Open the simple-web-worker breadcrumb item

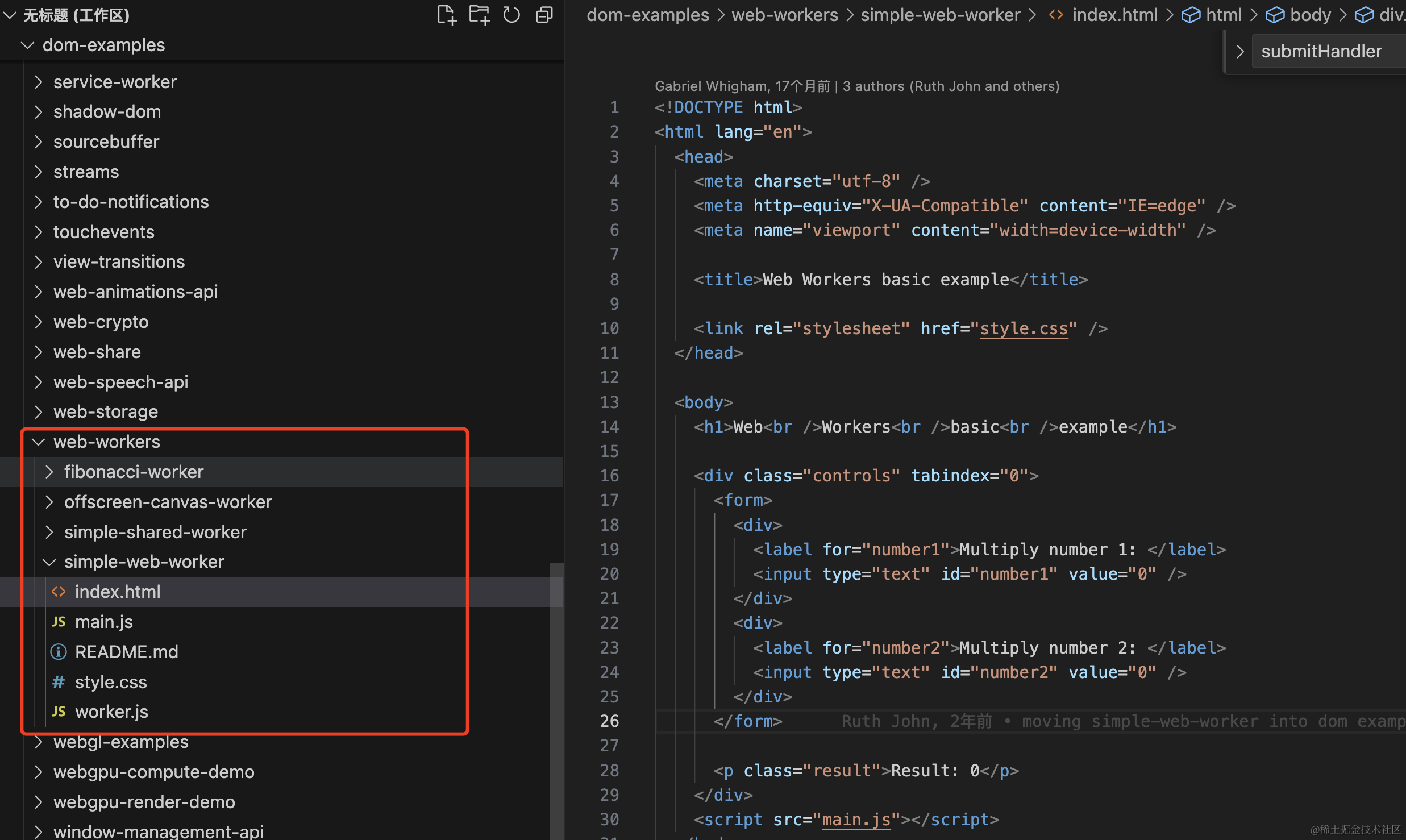pos(940,15)
